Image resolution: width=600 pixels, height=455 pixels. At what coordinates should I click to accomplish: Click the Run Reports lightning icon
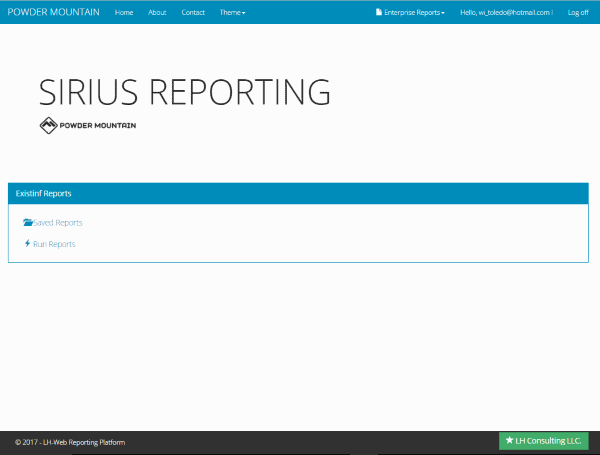tap(27, 243)
